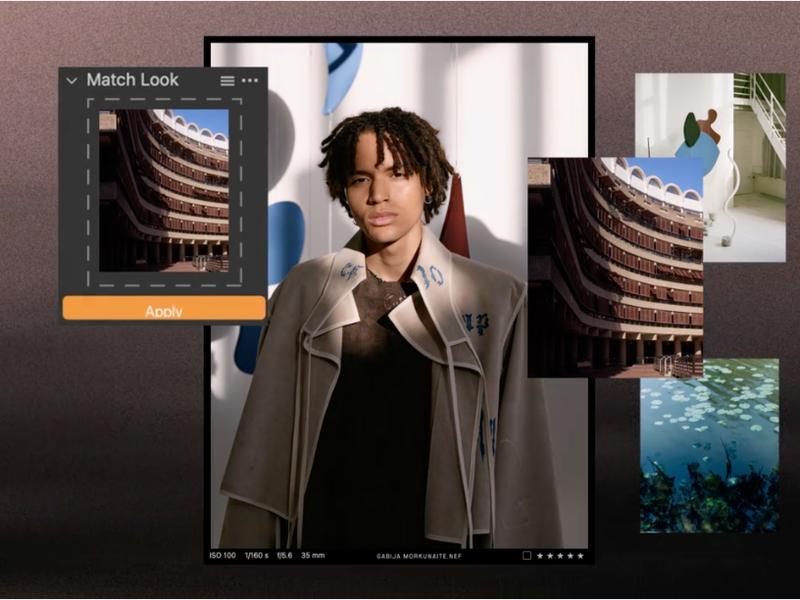
Task: Toggle the color tag checkbox beside the stars
Action: coord(527,554)
